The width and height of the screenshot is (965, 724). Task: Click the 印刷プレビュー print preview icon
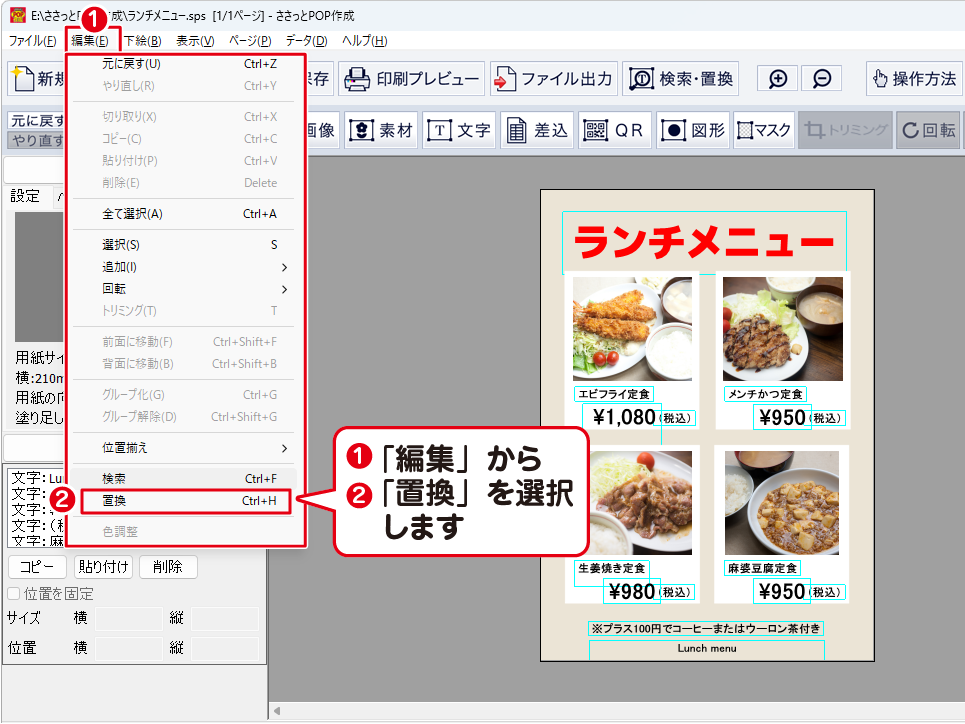coord(356,79)
